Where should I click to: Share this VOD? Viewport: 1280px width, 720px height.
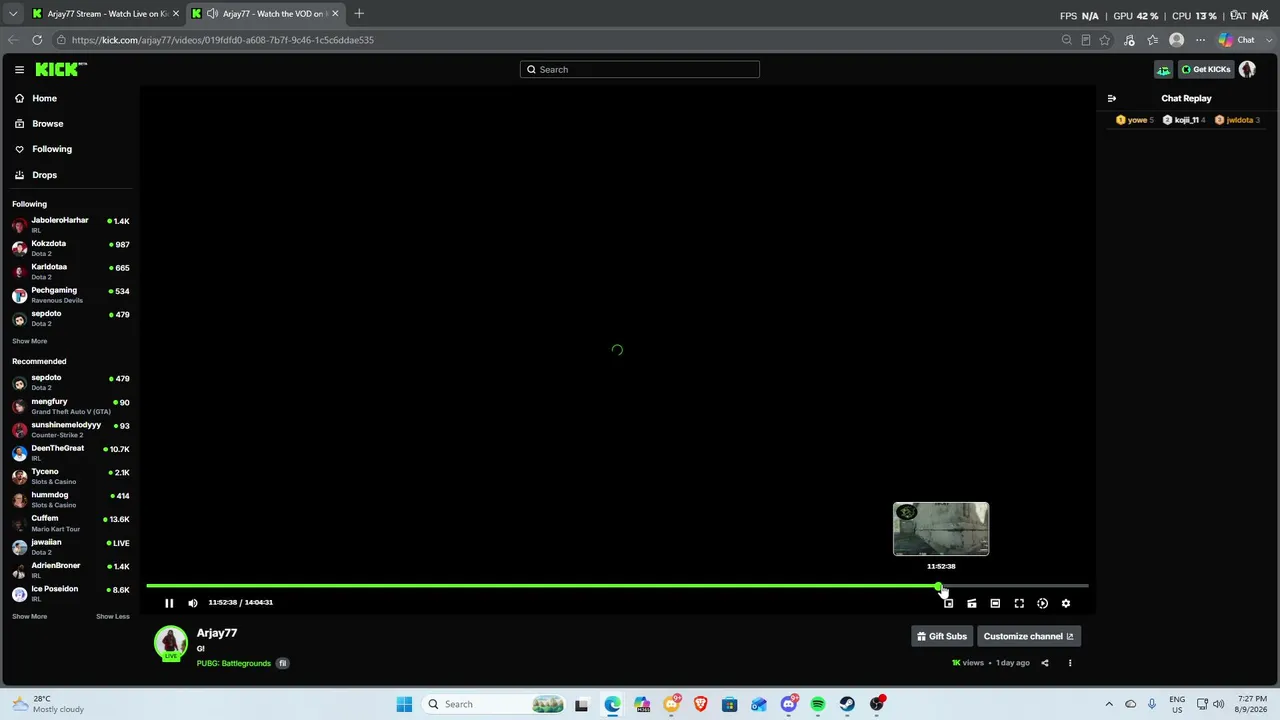[x=1045, y=663]
